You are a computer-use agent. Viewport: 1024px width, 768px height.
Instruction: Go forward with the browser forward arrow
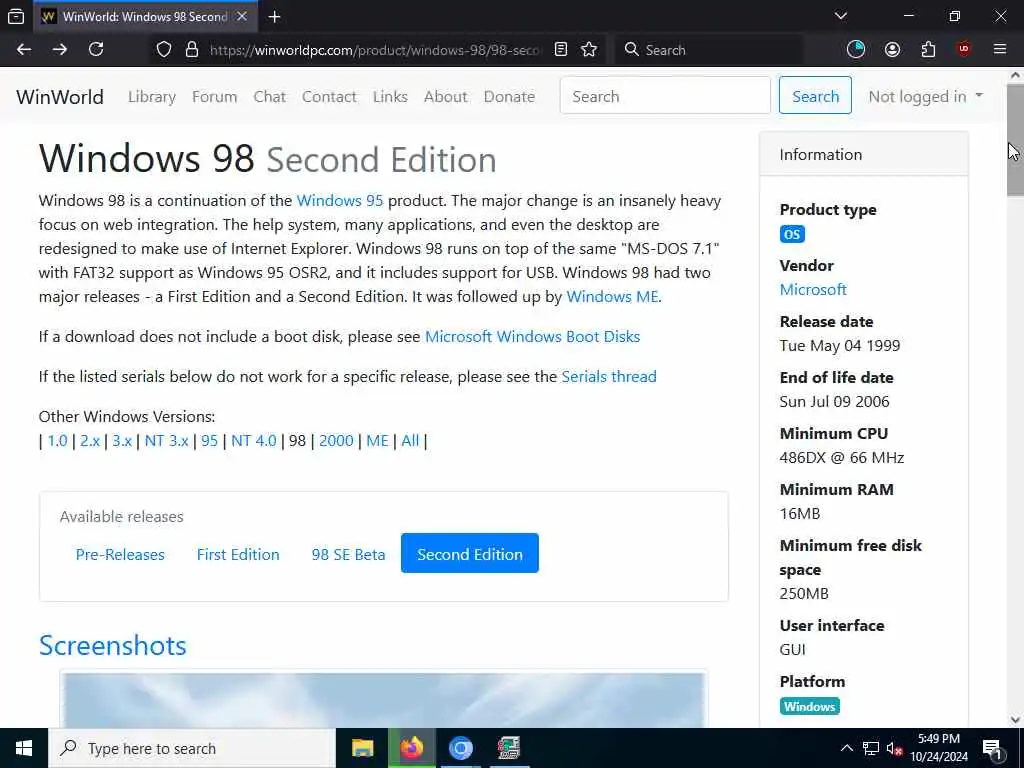(x=59, y=50)
